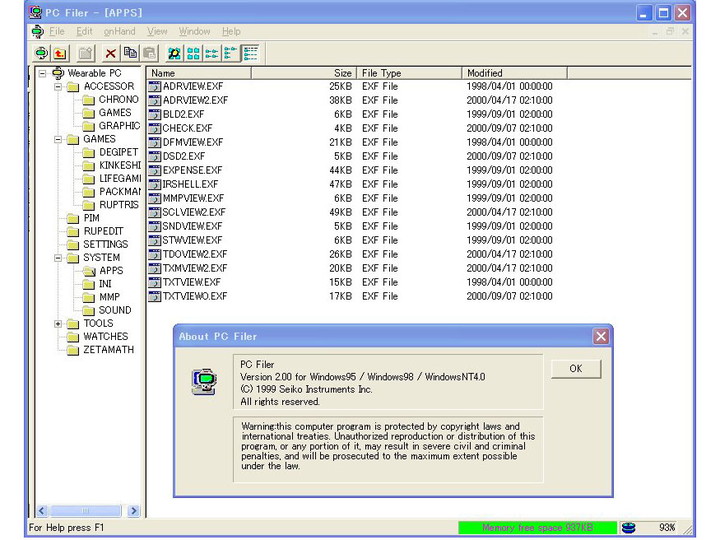720x540 pixels.
Task: Collapse the ACCESSOR folder node
Action: pyautogui.click(x=58, y=87)
